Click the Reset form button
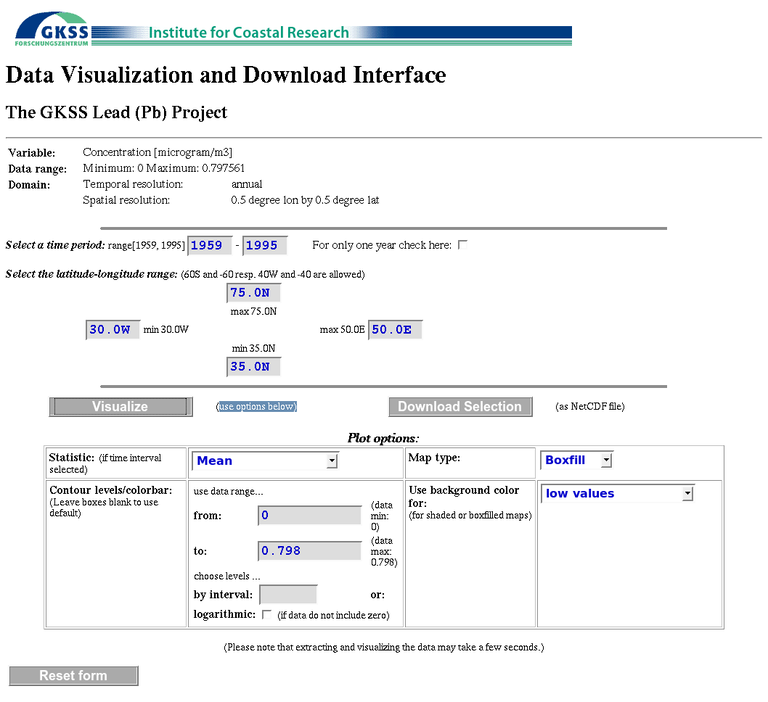The height and width of the screenshot is (702, 768). coord(73,676)
